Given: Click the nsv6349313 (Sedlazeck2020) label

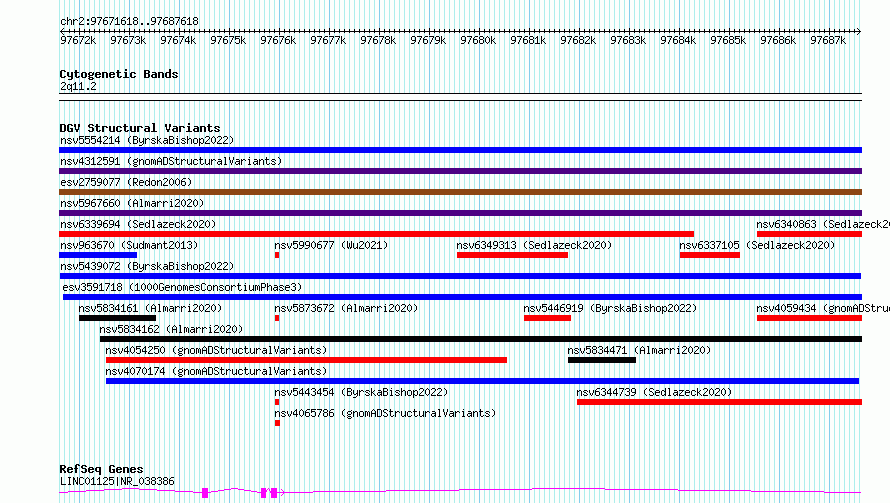Looking at the screenshot, I should tap(534, 245).
